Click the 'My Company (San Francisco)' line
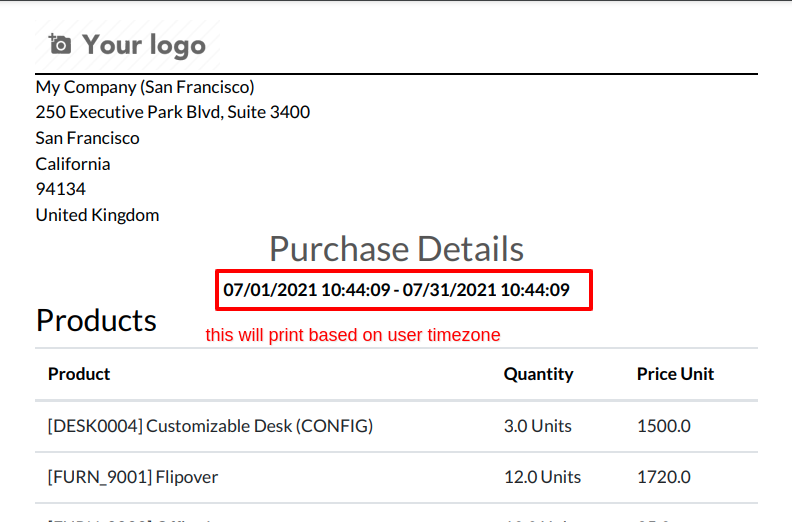Image resolution: width=792 pixels, height=522 pixels. (145, 87)
